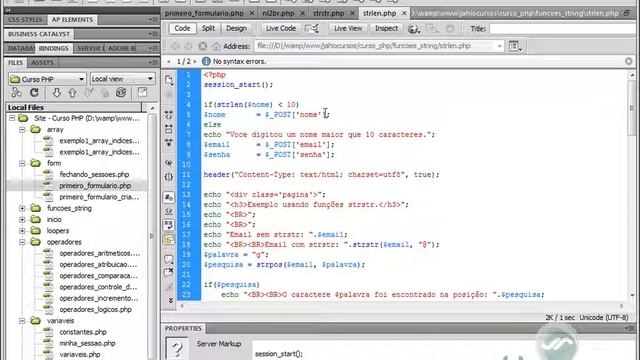This screenshot has width=640, height=360.
Task: Collapse Full Tag icon in coding toolbar
Action: [x=169, y=115]
